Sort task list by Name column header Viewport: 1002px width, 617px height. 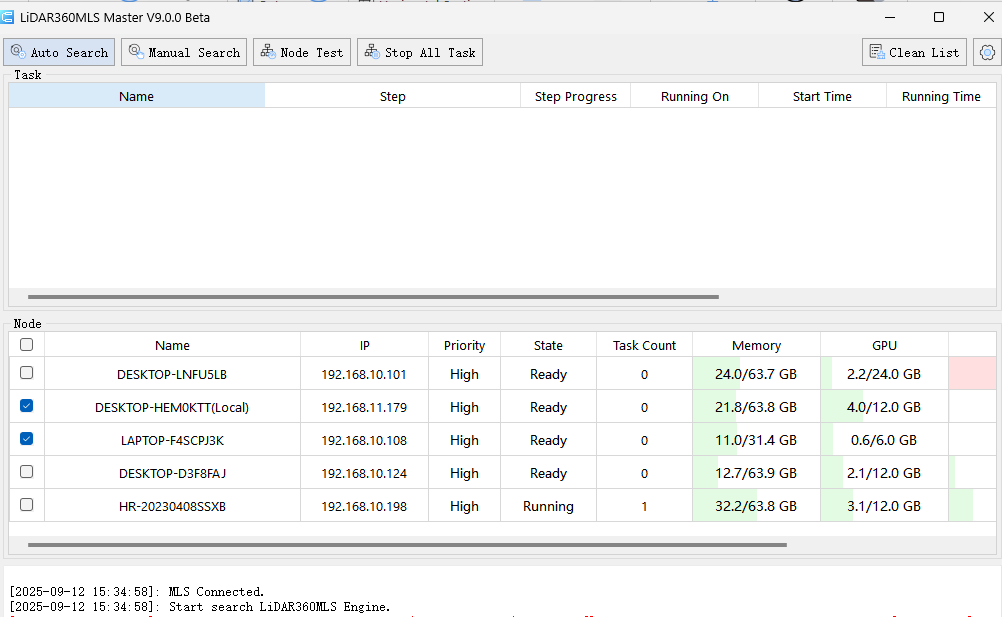(137, 96)
